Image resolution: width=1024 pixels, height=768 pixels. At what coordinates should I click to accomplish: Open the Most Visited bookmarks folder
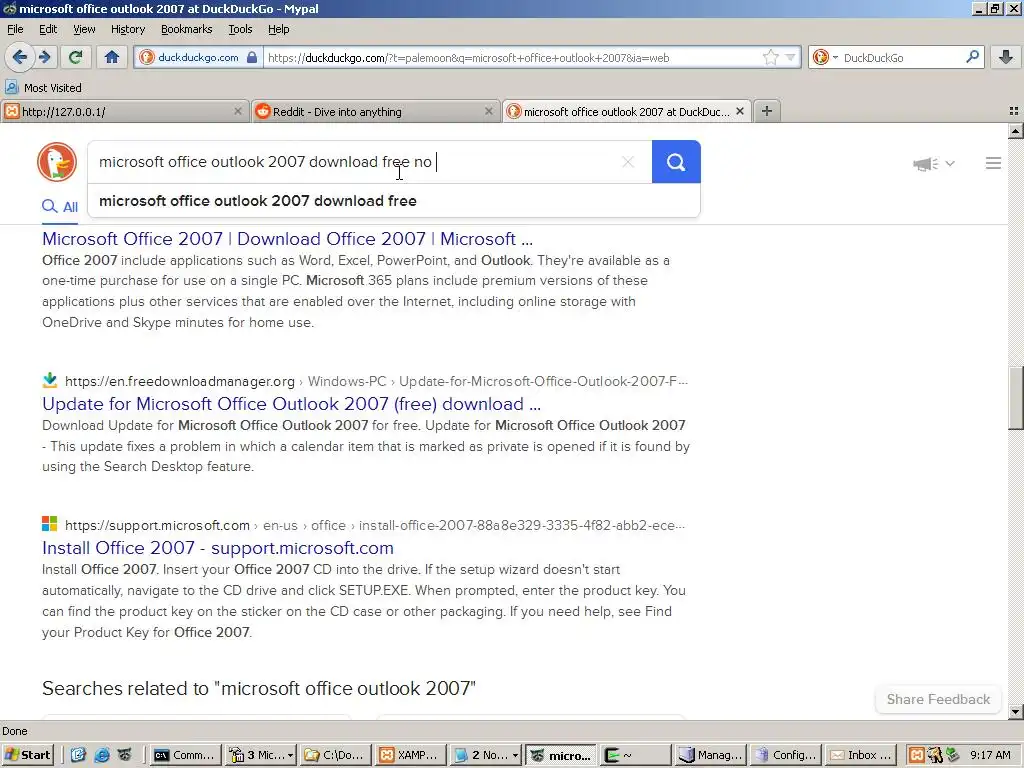pyautogui.click(x=44, y=88)
